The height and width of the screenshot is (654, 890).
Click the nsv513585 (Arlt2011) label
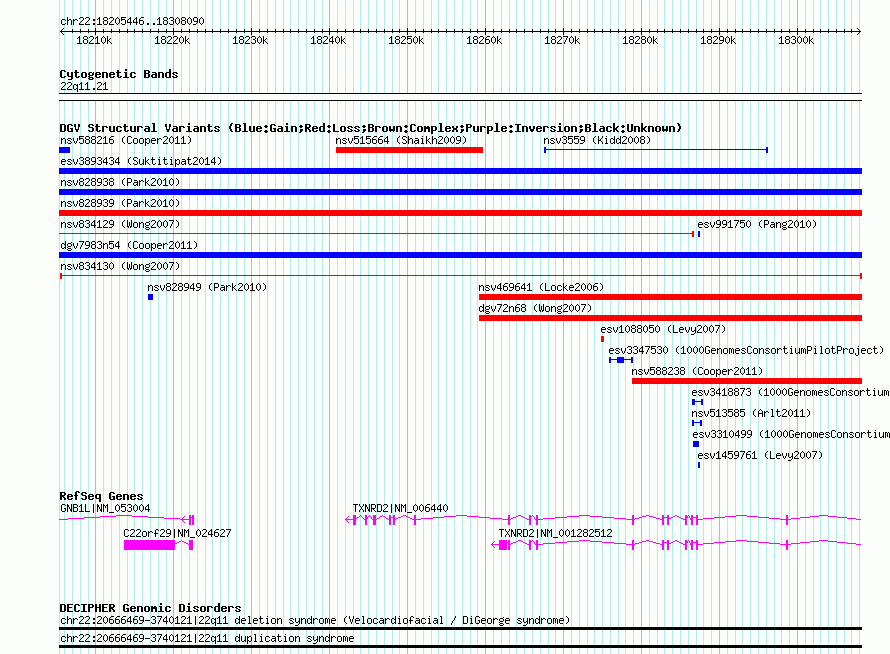pos(751,413)
